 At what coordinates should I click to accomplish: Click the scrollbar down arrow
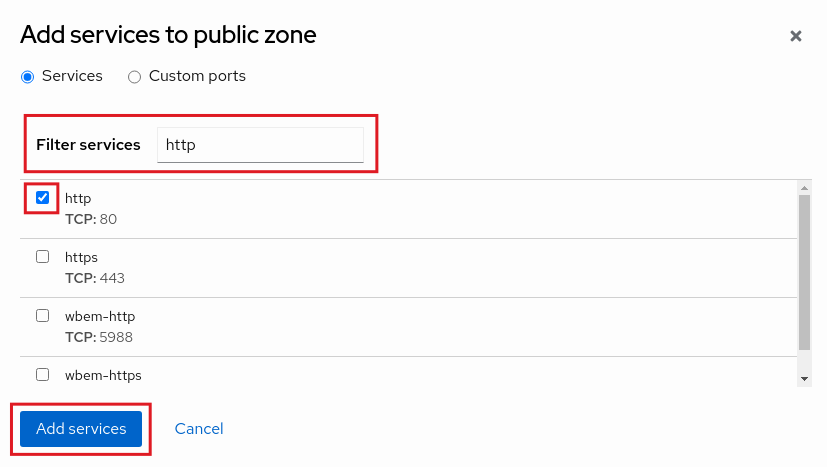[x=804, y=379]
